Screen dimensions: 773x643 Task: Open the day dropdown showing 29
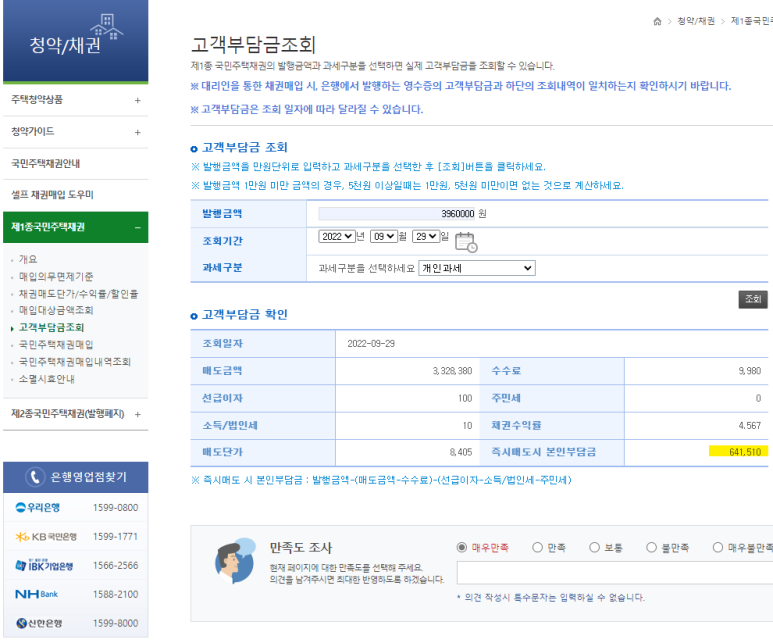pyautogui.click(x=426, y=237)
